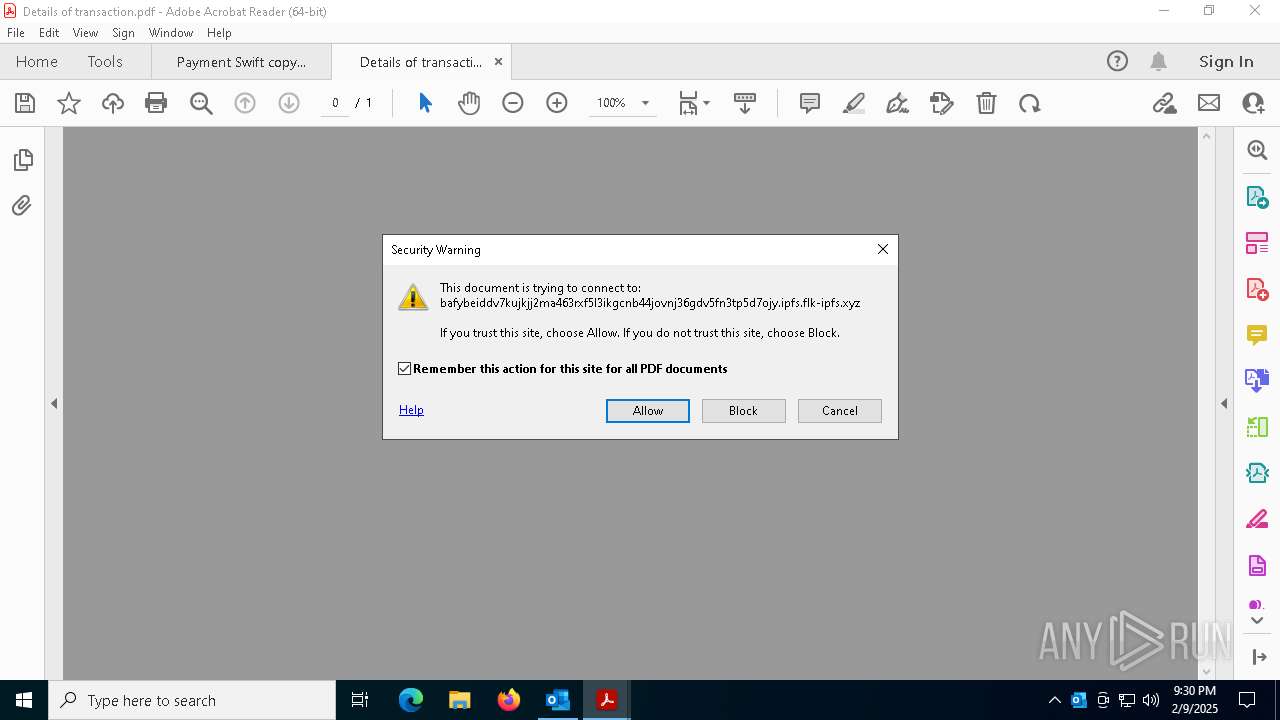Open the Sign document pen tool
Viewport: 1280px width, 720px height.
tap(898, 103)
